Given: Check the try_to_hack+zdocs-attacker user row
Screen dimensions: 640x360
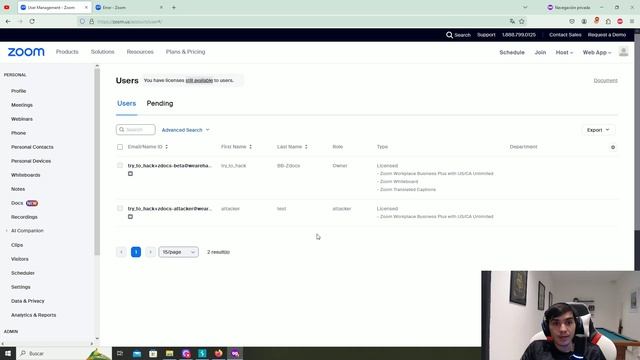Looking at the screenshot, I should 120,208.
